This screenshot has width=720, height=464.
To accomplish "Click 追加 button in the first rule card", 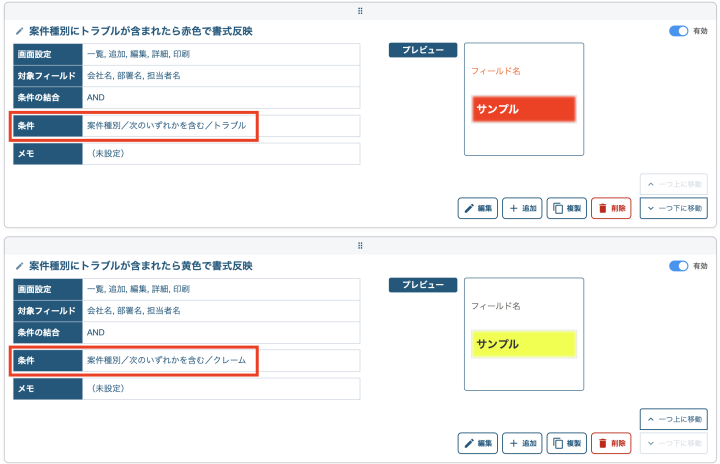I will pos(522,208).
